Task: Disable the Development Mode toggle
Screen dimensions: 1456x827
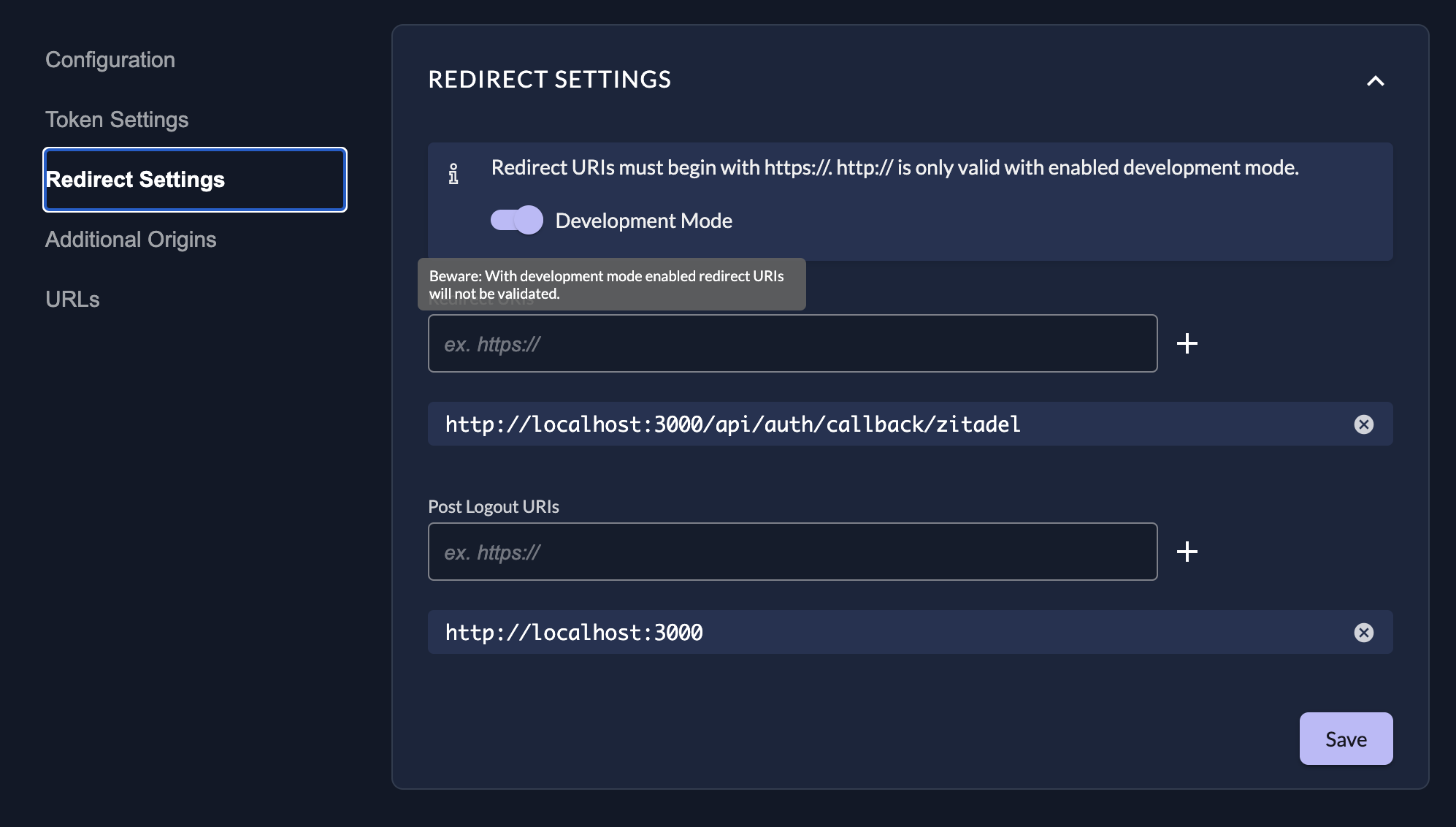Action: pos(517,220)
